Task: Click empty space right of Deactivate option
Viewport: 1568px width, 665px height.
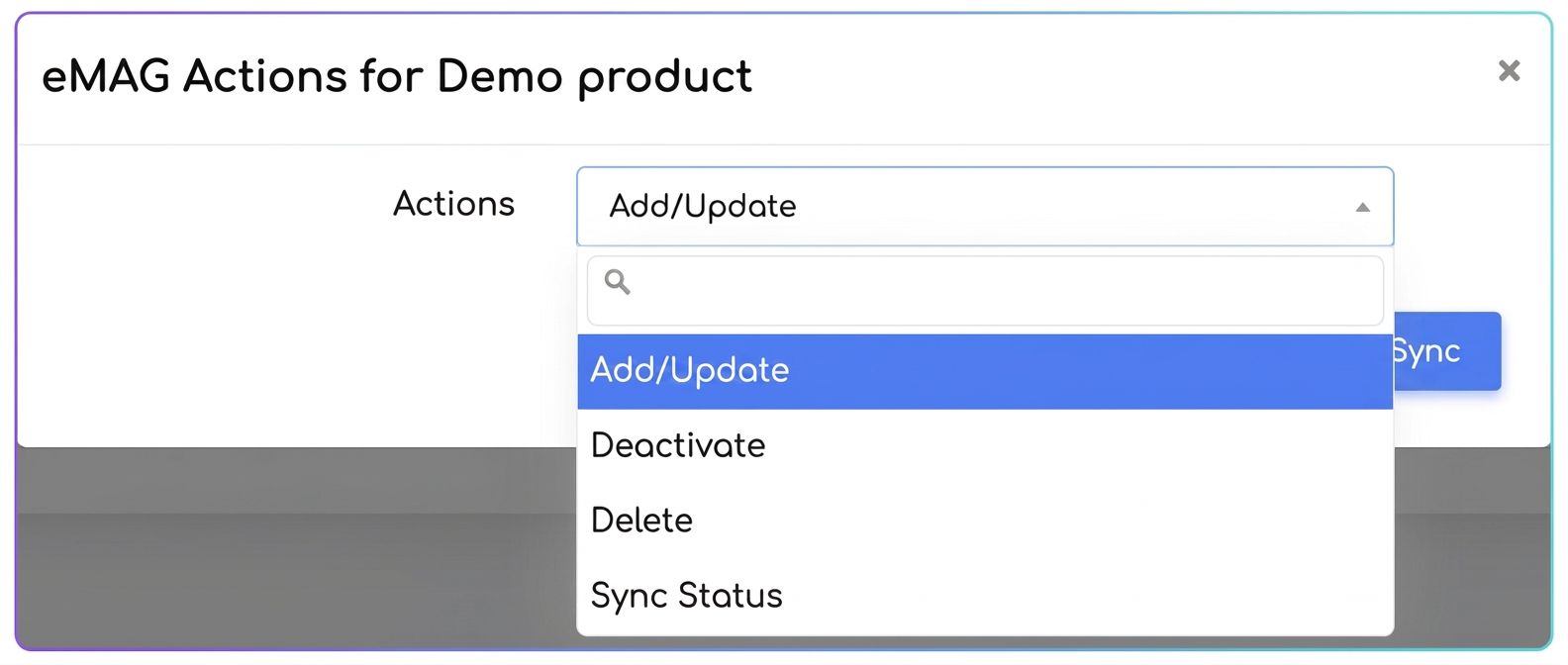Action: (x=1079, y=445)
